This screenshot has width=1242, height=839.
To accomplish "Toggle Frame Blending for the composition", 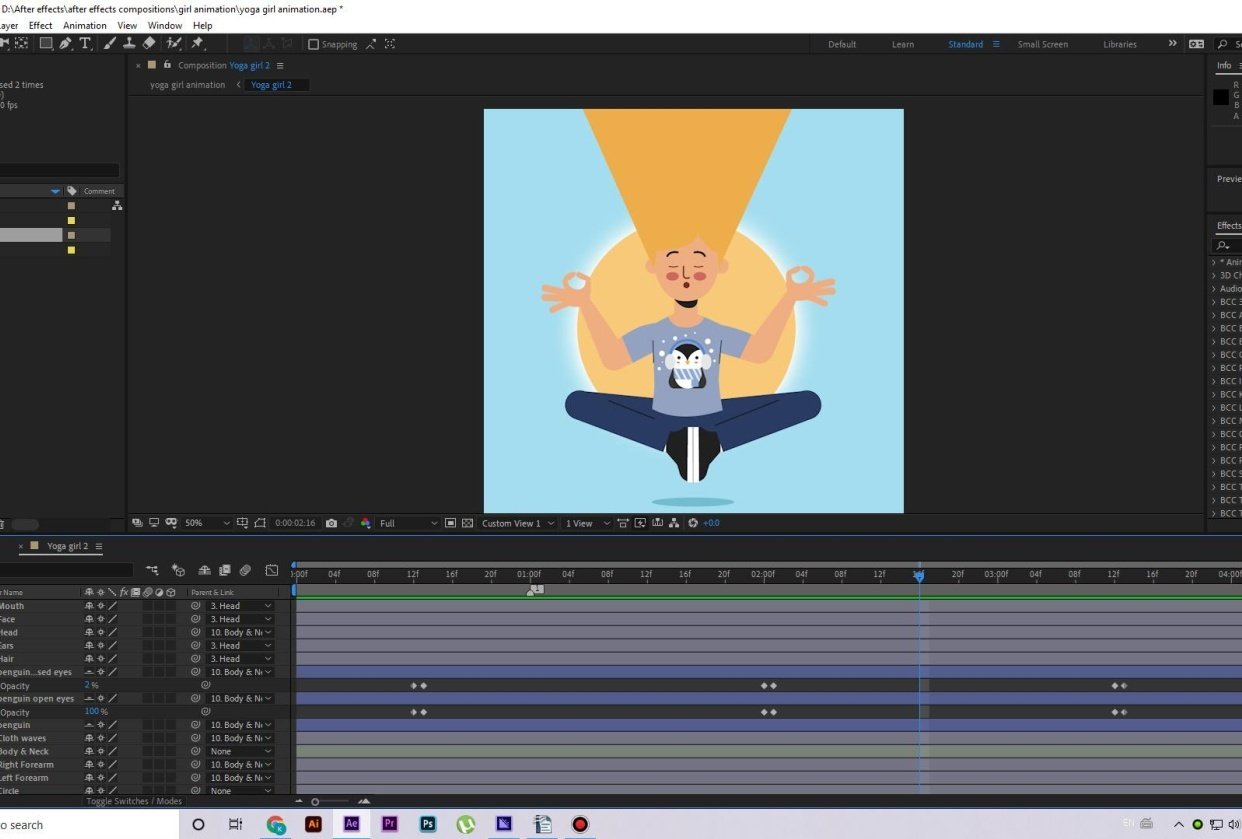I will tap(224, 570).
